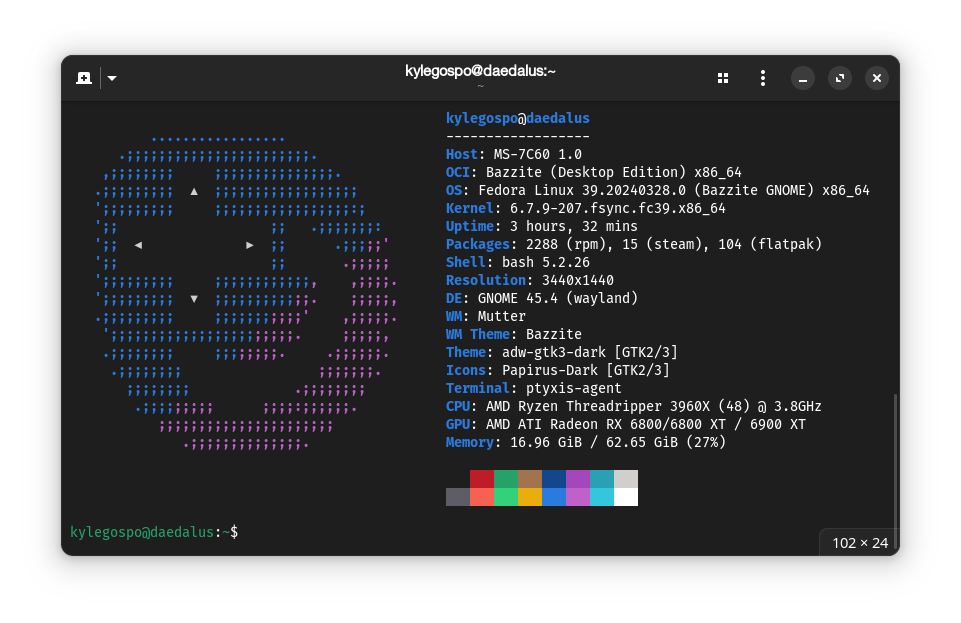Click the up arrow in the ASCII logo
961x623 pixels.
coord(194,191)
